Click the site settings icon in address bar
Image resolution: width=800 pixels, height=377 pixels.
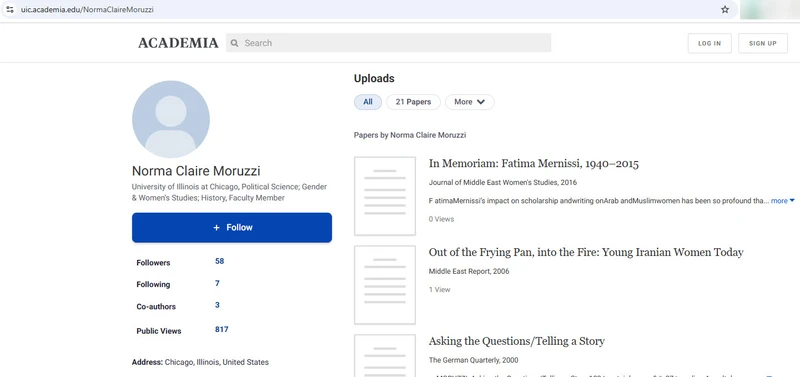point(10,9)
